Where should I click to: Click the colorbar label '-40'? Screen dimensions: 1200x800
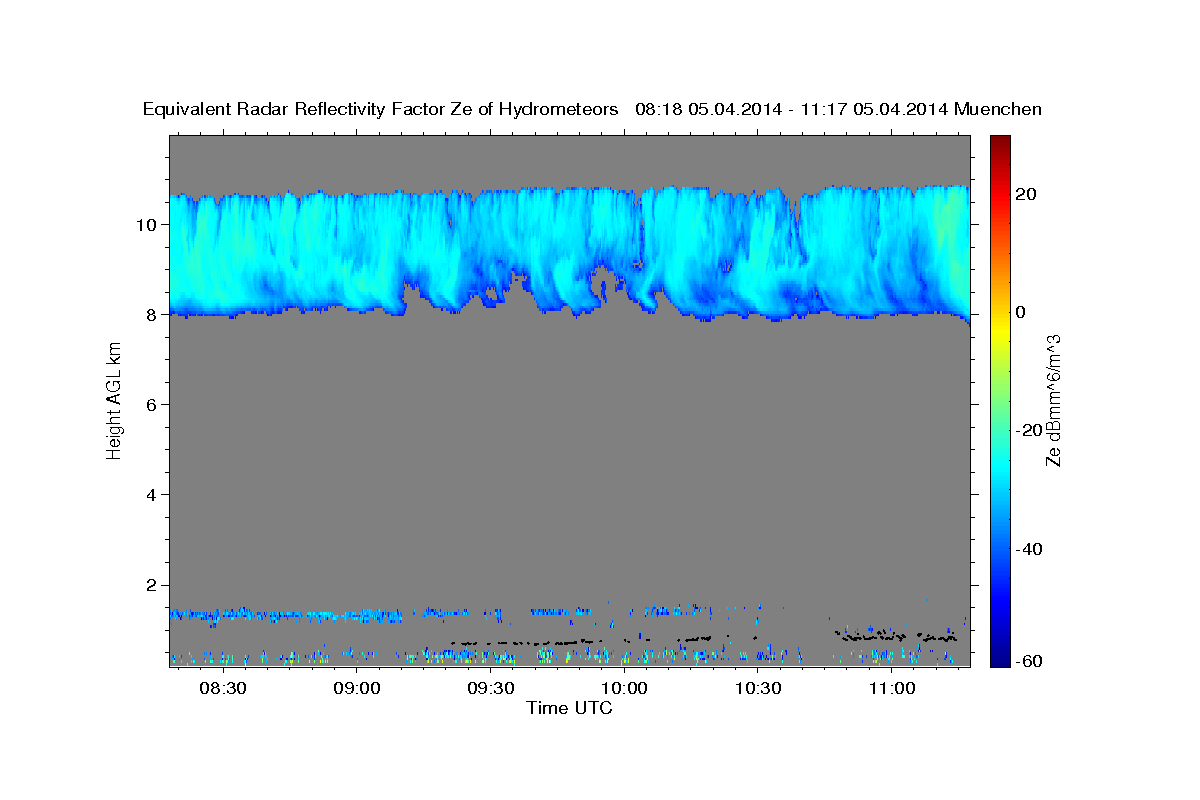[x=1027, y=549]
